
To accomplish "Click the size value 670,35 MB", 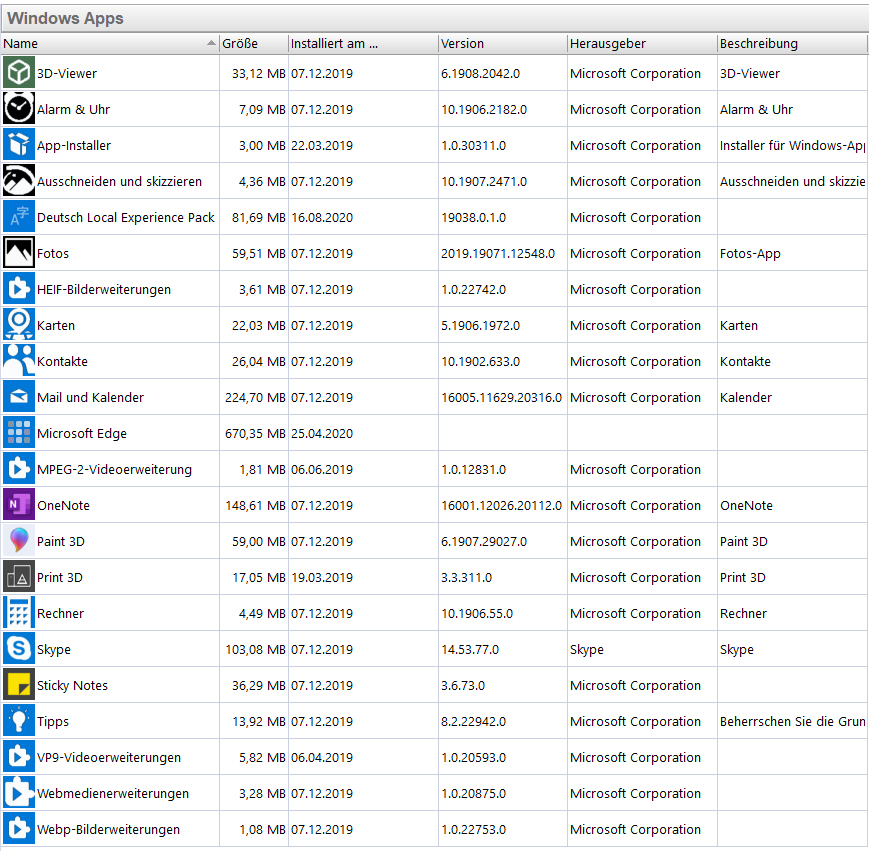I will tap(255, 434).
